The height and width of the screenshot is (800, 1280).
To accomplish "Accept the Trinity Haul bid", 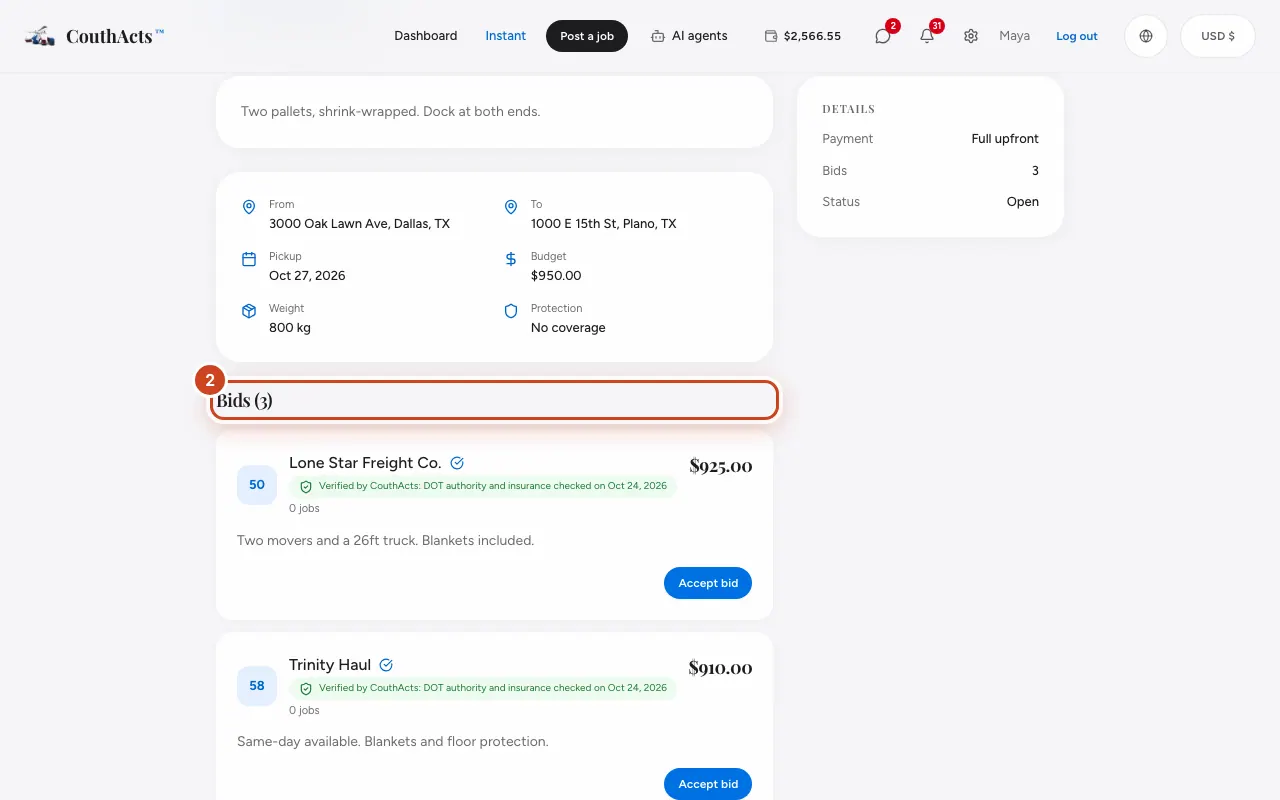I will coord(708,784).
